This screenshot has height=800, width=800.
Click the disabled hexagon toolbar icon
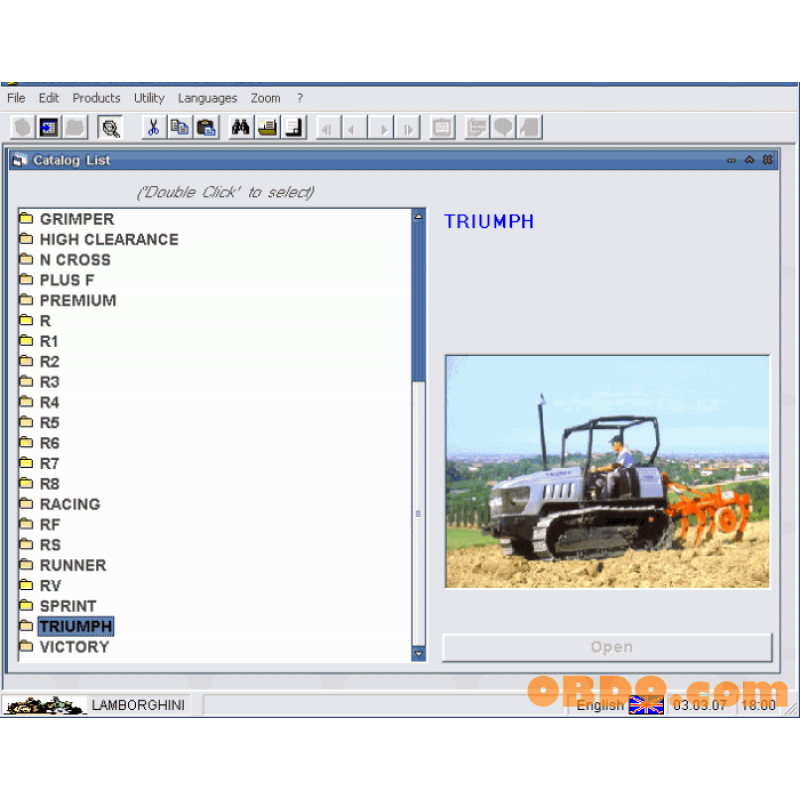pos(23,127)
